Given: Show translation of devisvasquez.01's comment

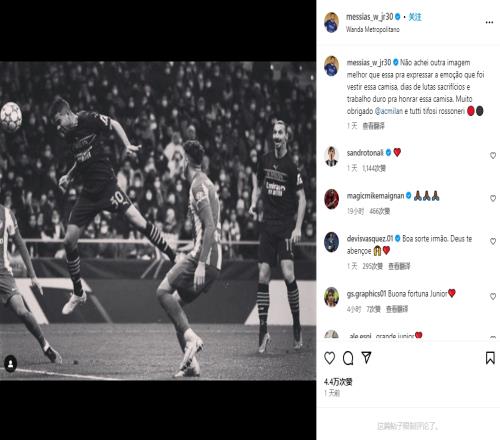Looking at the screenshot, I should tap(399, 266).
